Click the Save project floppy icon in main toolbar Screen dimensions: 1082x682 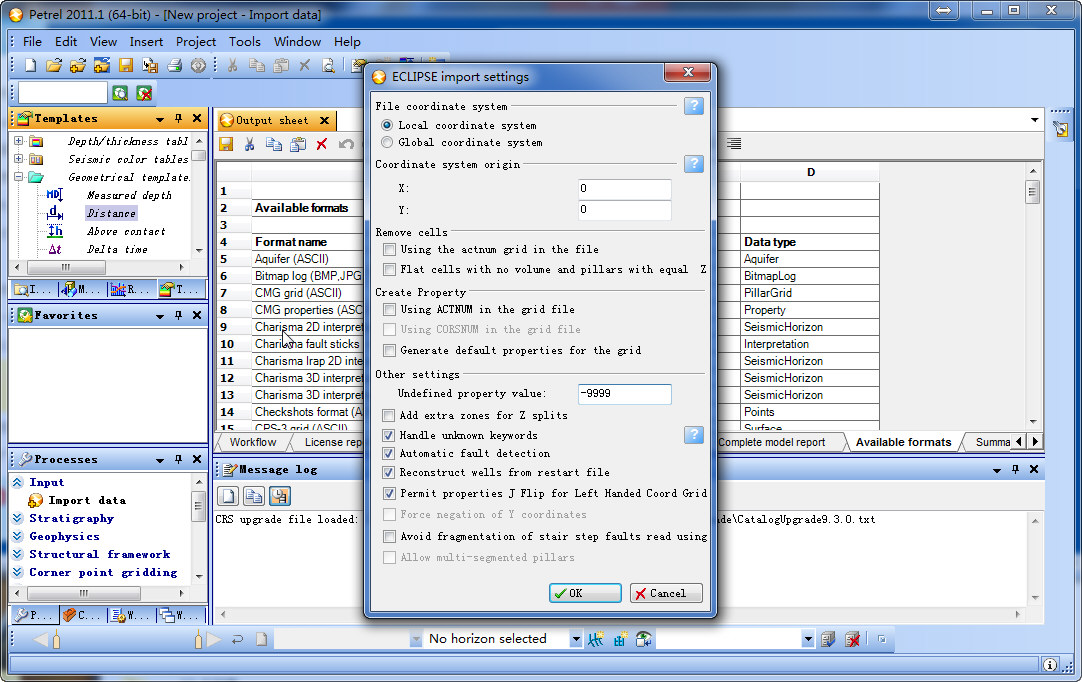pos(126,65)
